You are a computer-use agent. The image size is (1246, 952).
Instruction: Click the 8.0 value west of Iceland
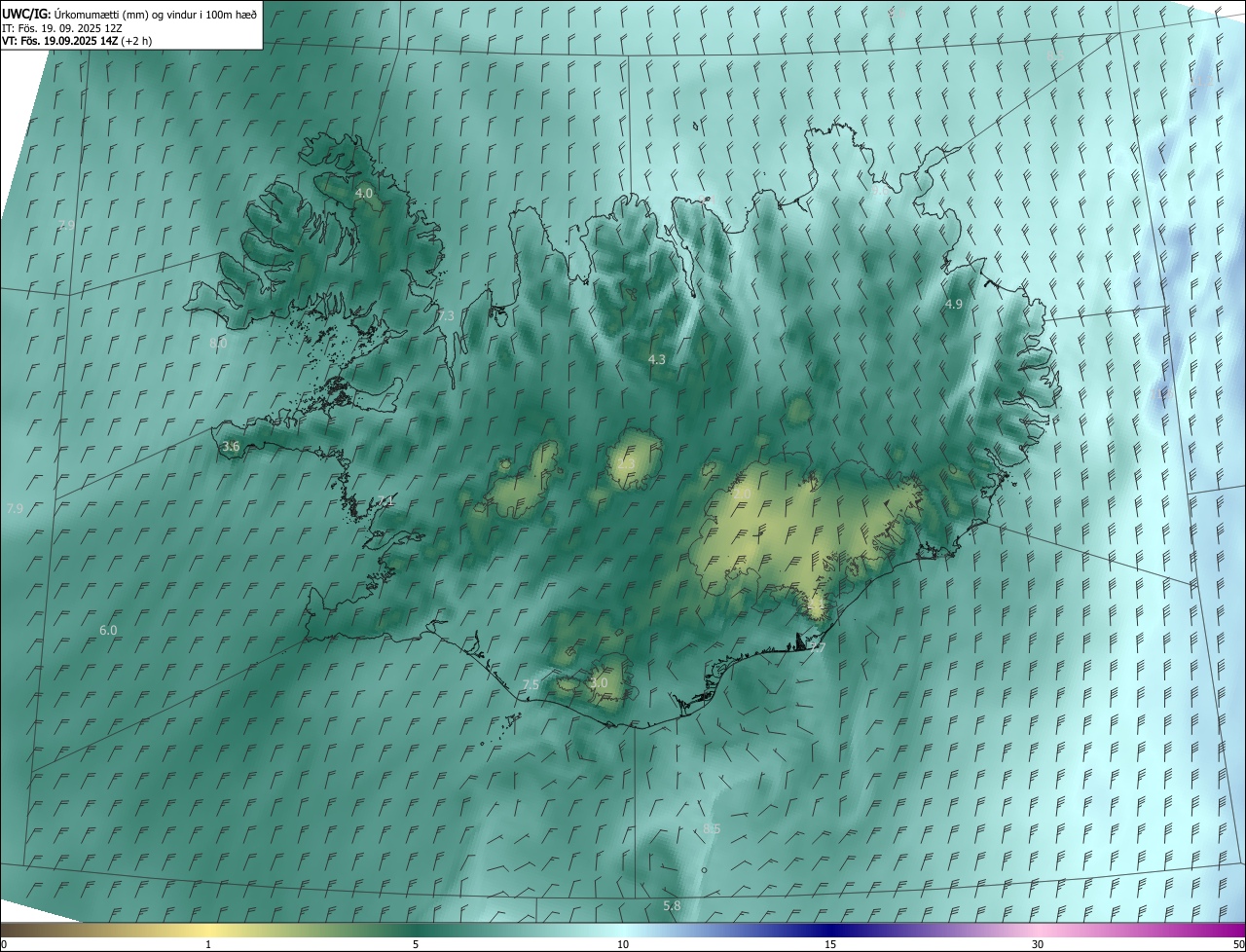(218, 343)
